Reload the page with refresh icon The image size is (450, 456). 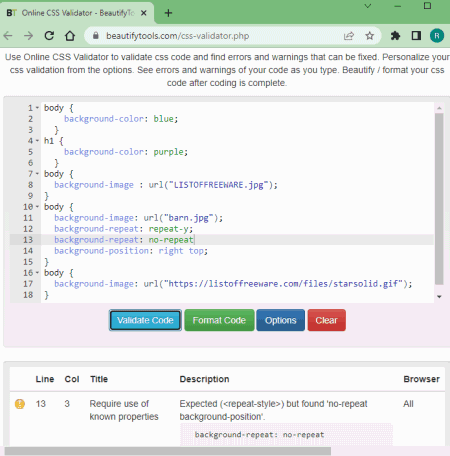(x=49, y=36)
